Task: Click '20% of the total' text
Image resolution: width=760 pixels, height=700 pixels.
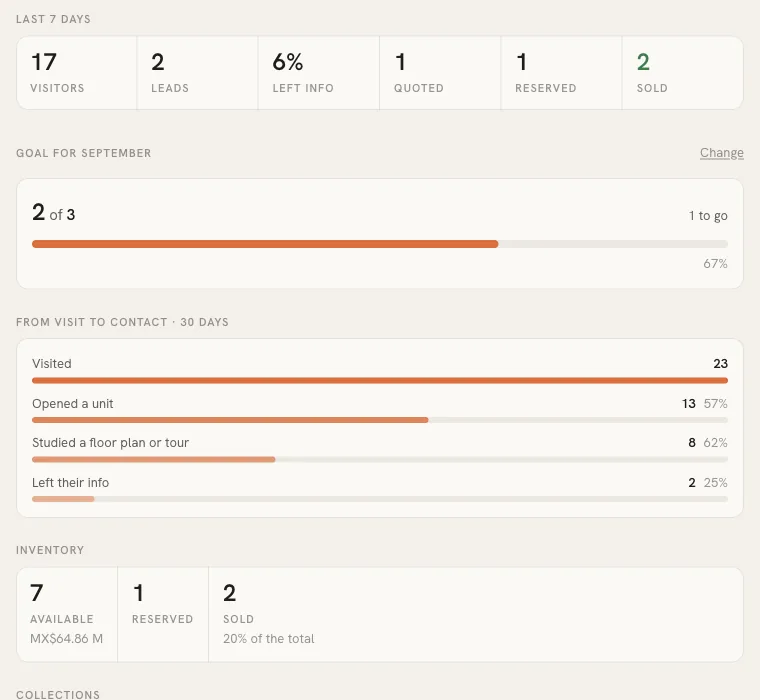Action: tap(269, 638)
